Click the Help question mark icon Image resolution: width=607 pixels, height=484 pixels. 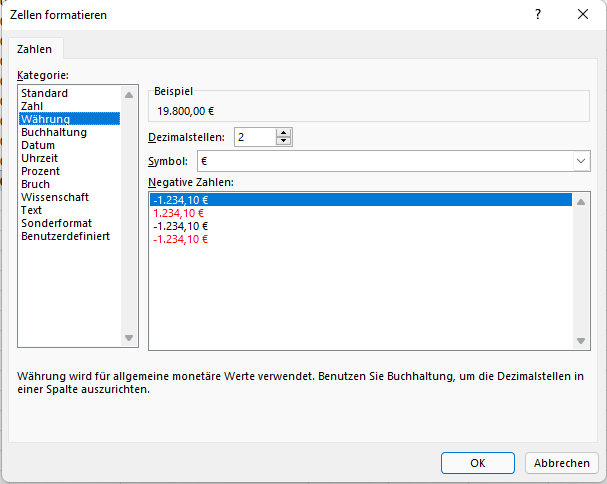pos(538,15)
